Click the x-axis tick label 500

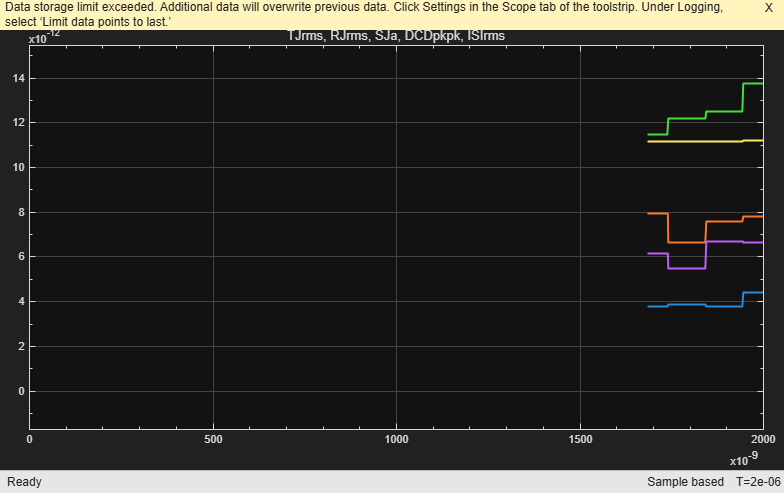[213, 440]
